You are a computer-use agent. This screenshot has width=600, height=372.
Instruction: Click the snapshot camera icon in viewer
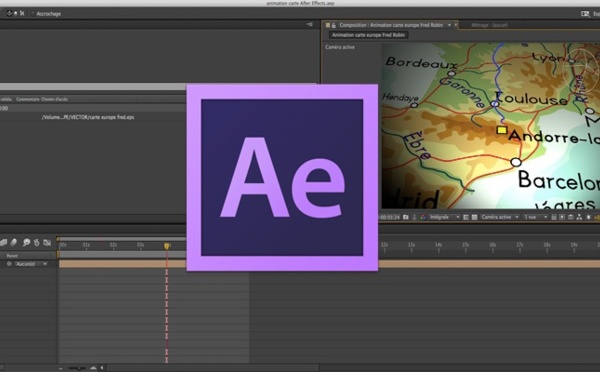coord(406,217)
